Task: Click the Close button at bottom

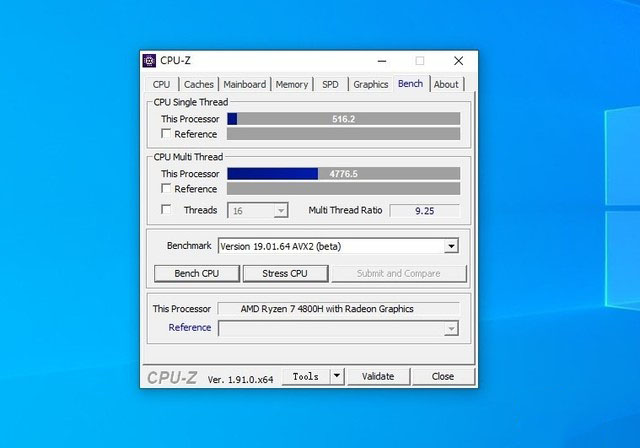Action: pos(443,376)
